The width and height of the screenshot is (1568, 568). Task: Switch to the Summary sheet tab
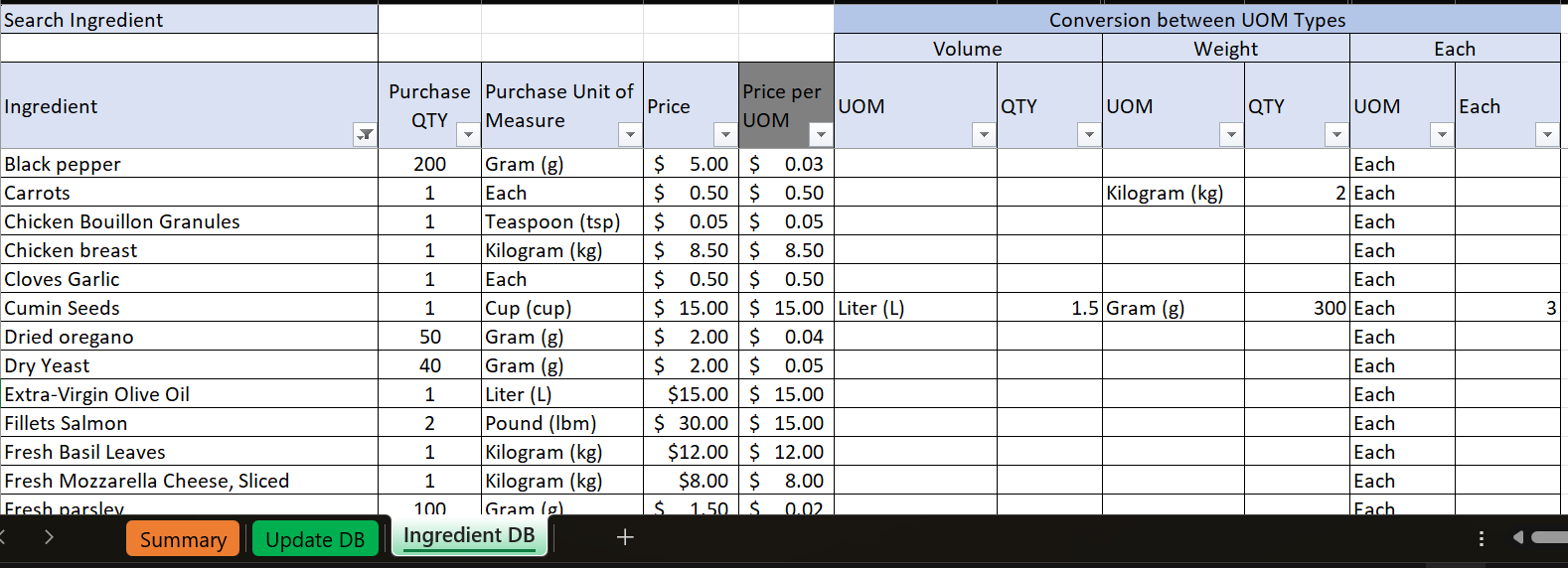point(183,539)
